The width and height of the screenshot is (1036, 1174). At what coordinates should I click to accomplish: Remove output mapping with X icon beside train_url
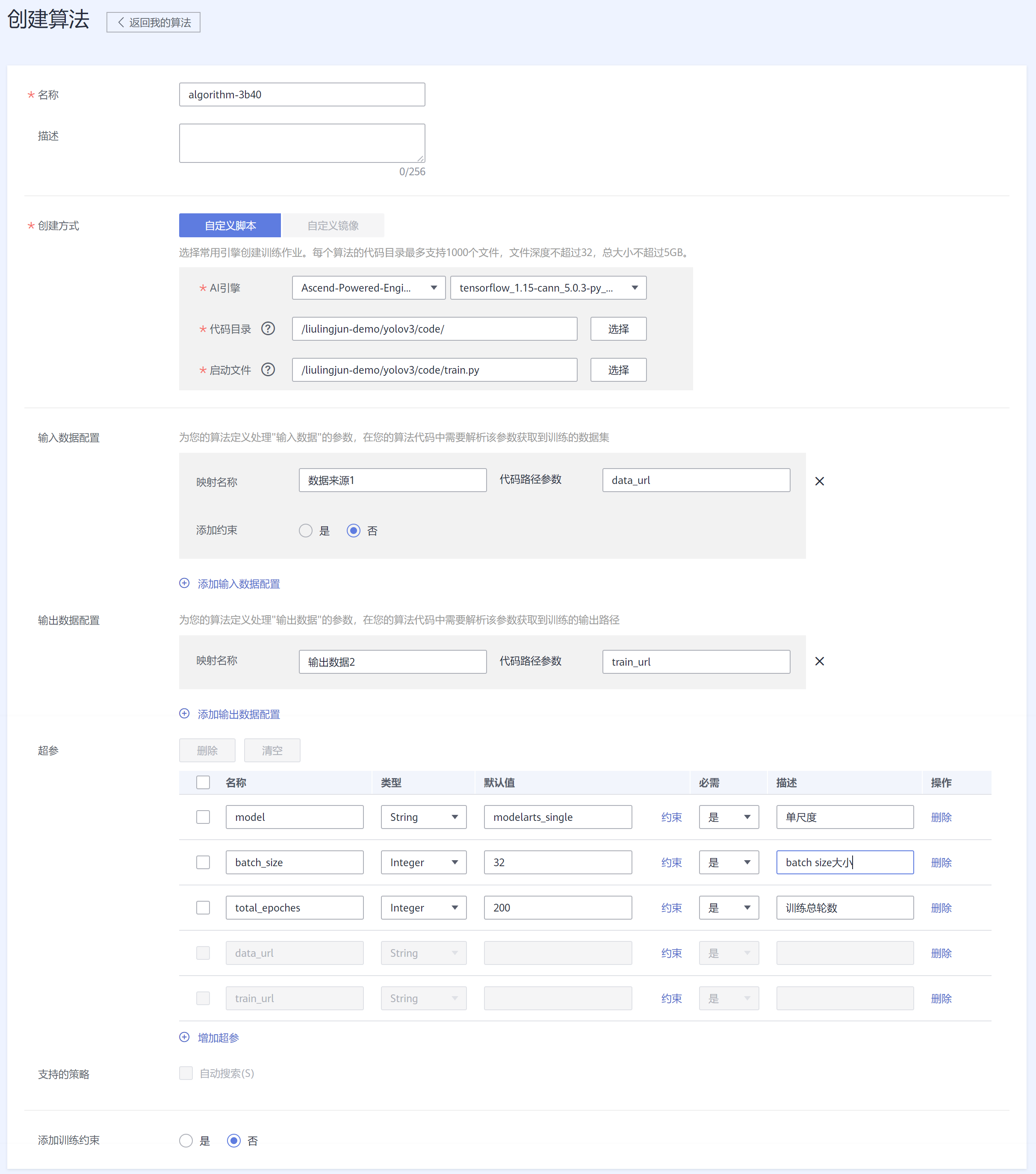[820, 661]
